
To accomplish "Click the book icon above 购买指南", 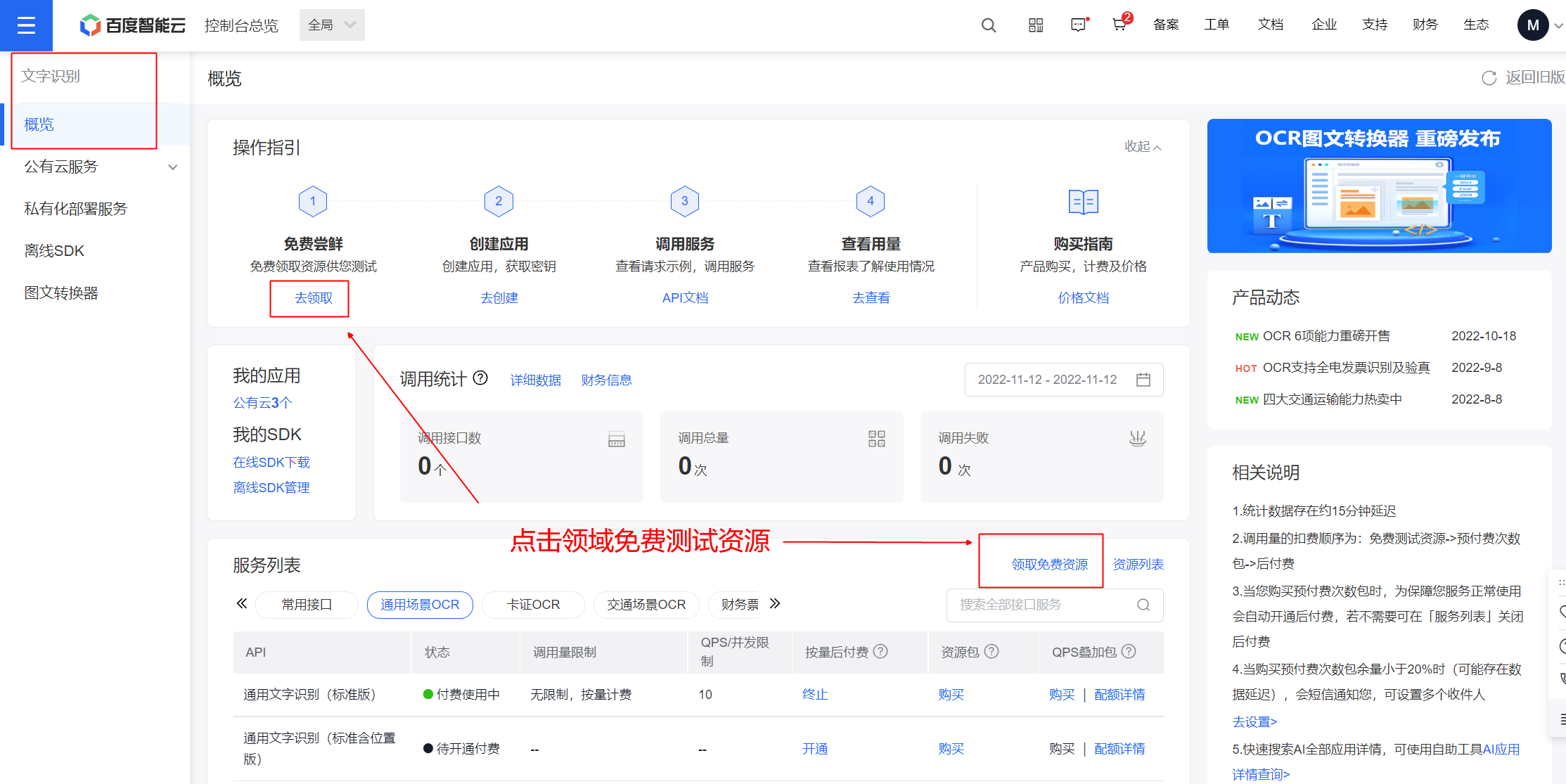I will [1083, 202].
